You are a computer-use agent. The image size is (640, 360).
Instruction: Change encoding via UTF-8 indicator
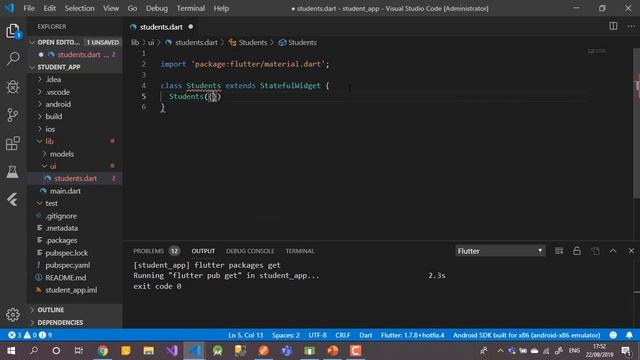(x=317, y=335)
